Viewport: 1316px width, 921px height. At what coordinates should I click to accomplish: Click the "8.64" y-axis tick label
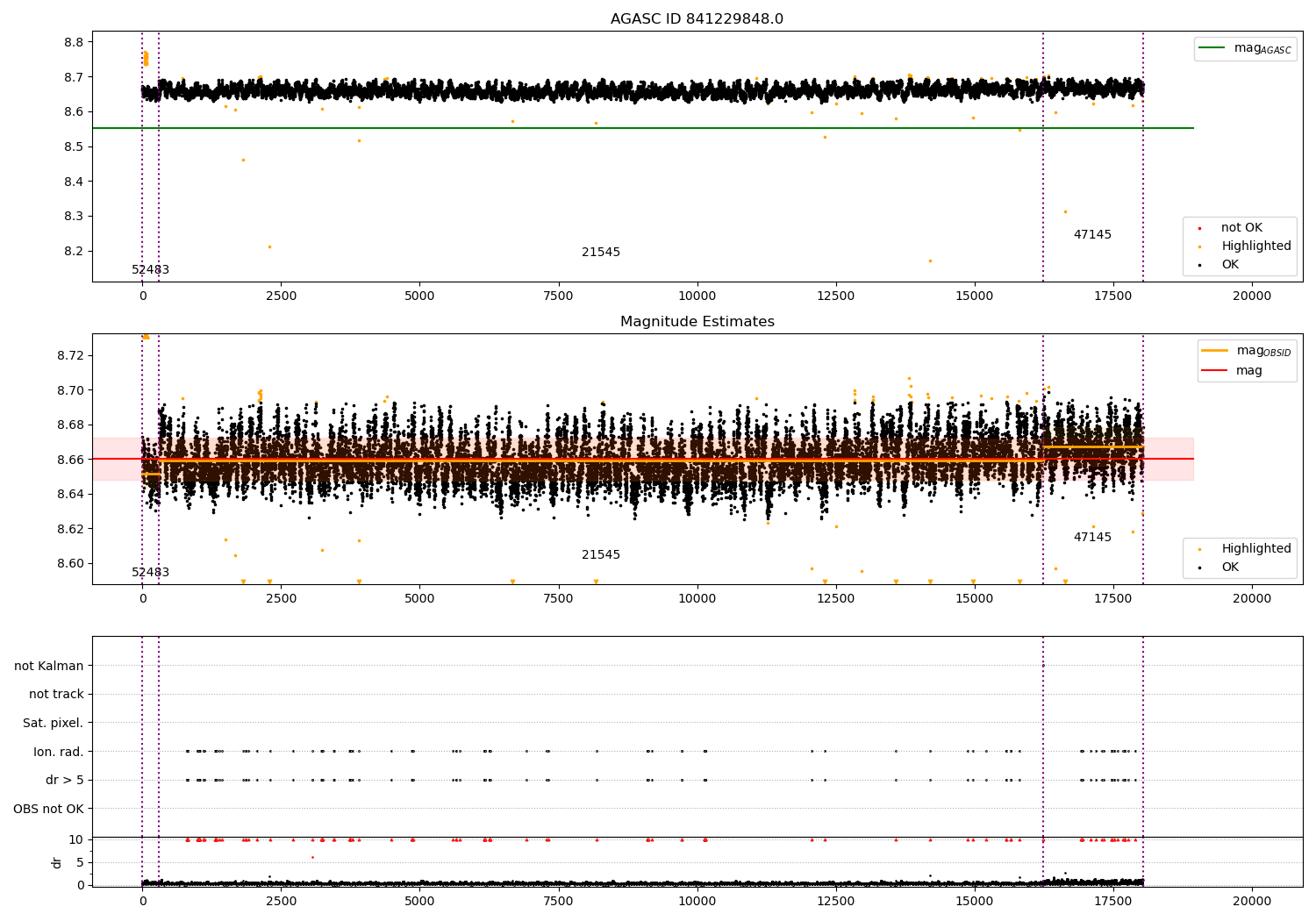click(x=70, y=494)
